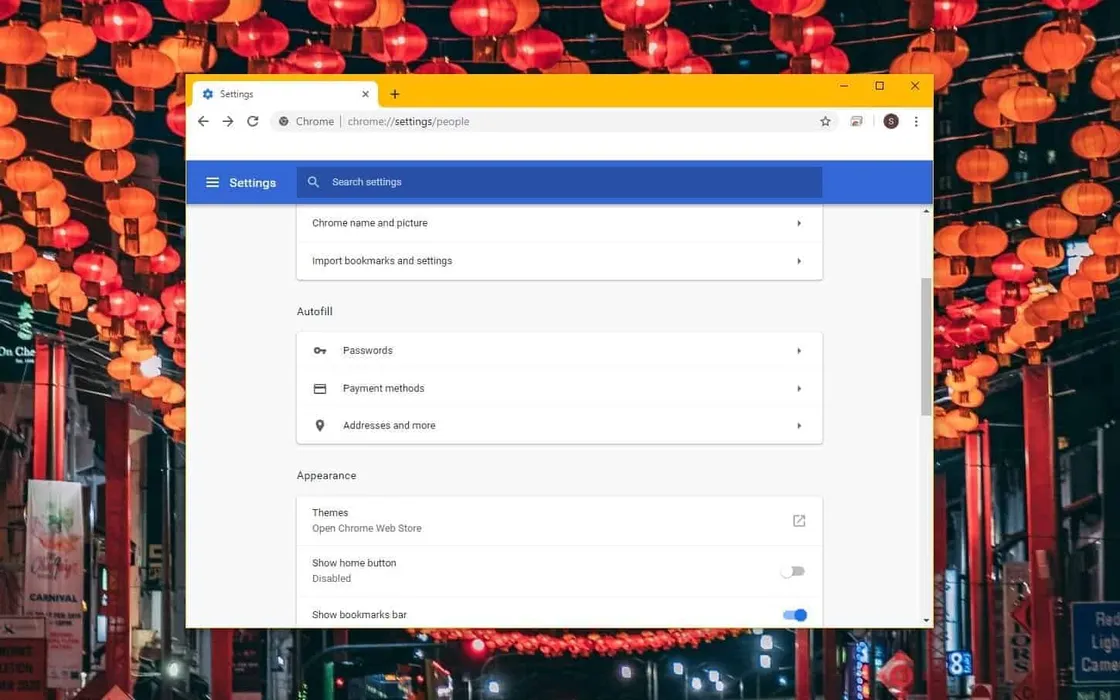Image resolution: width=1120 pixels, height=700 pixels.
Task: Open a new tab with the plus button
Action: click(394, 93)
